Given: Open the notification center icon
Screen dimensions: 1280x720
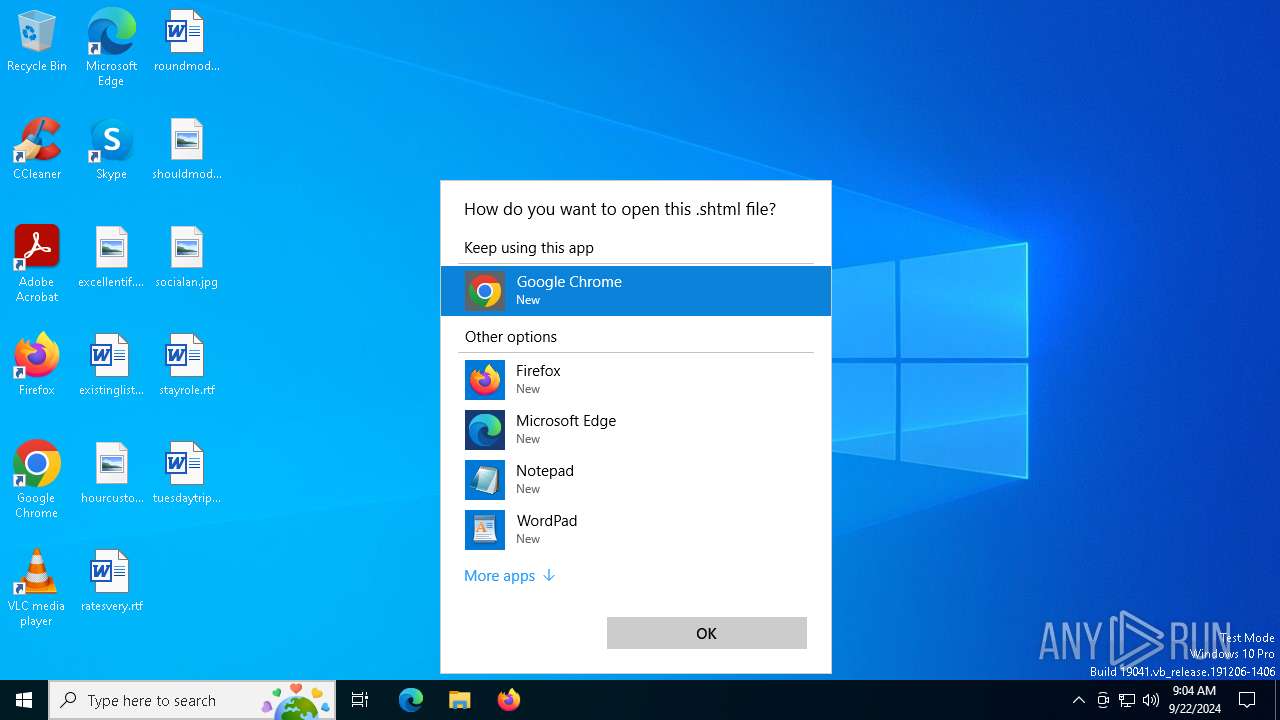Looking at the screenshot, I should point(1247,700).
